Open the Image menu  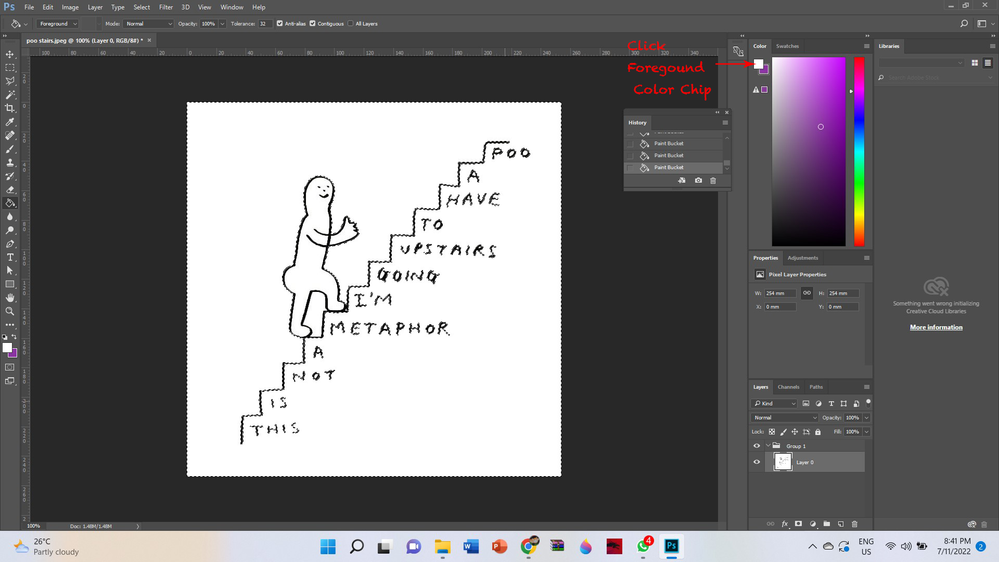(70, 7)
